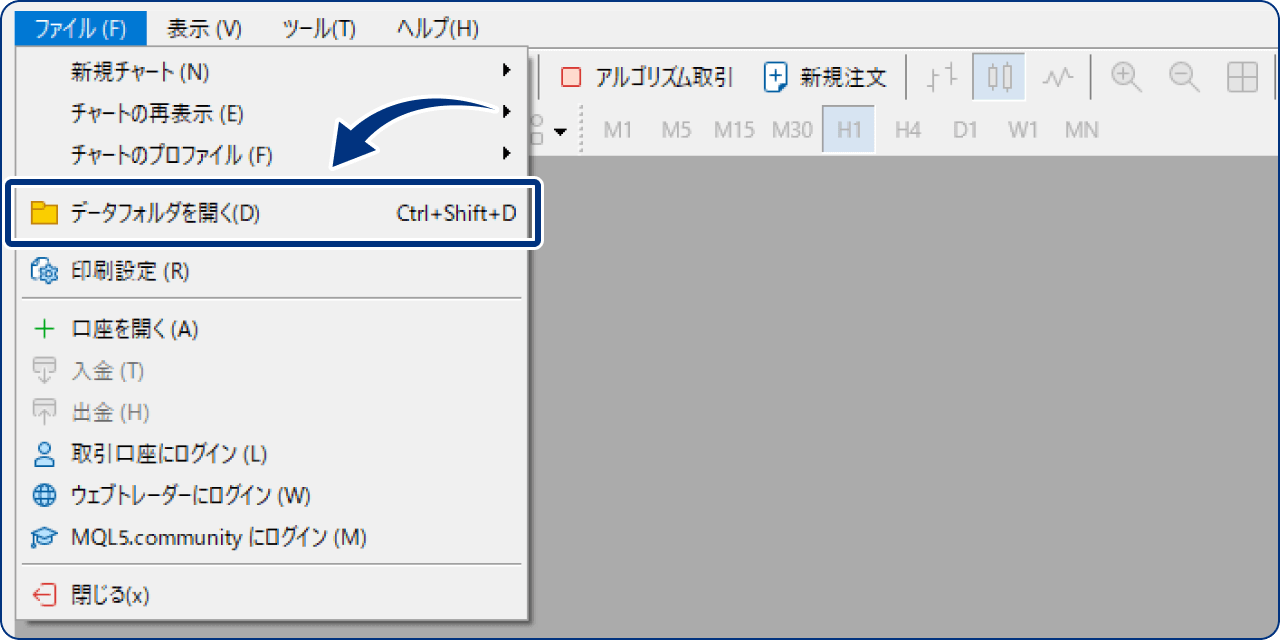
Task: Zoom in on the chart
Action: 1125,76
